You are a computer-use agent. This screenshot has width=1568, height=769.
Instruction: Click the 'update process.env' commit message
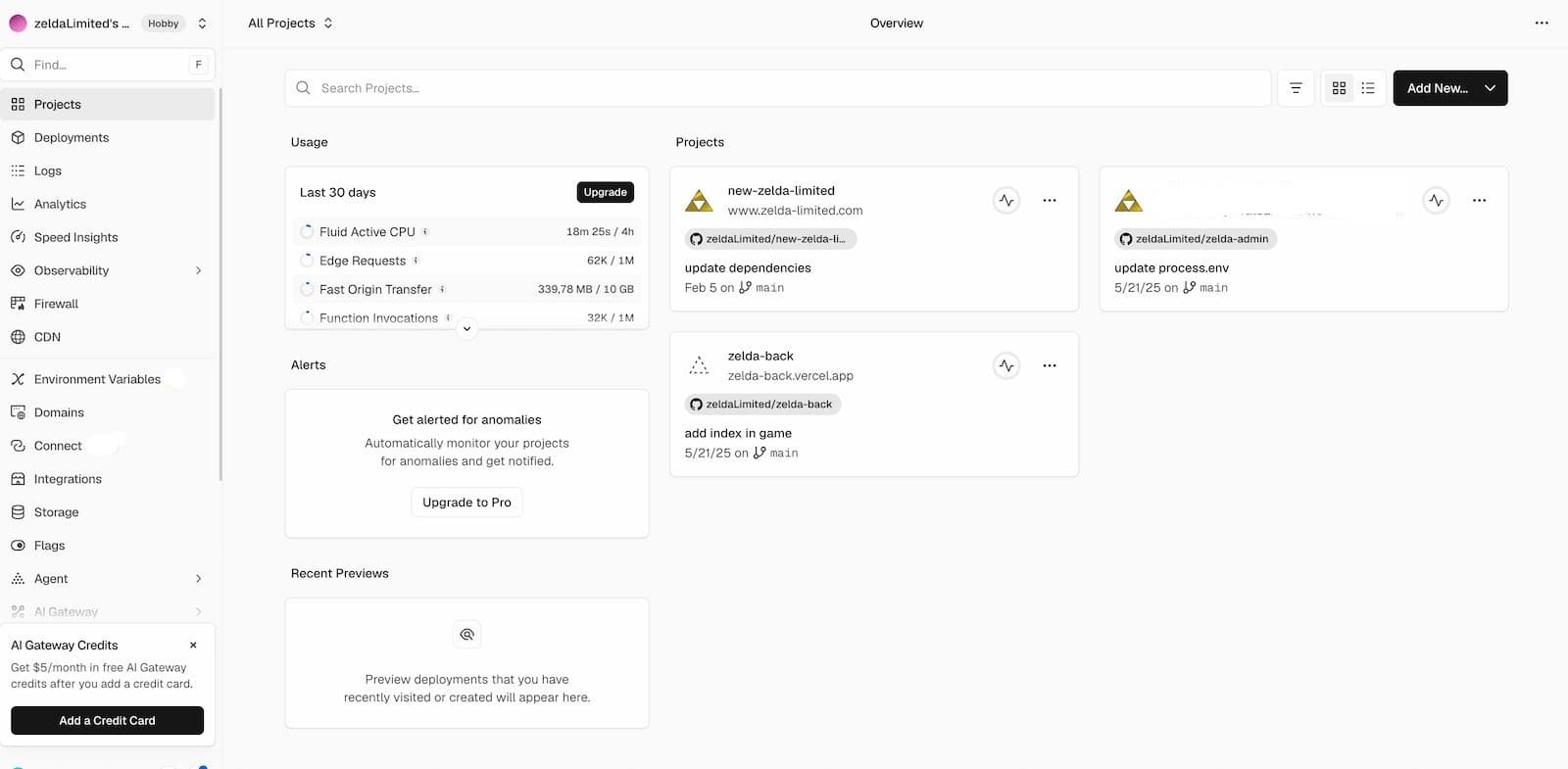coord(1171,268)
